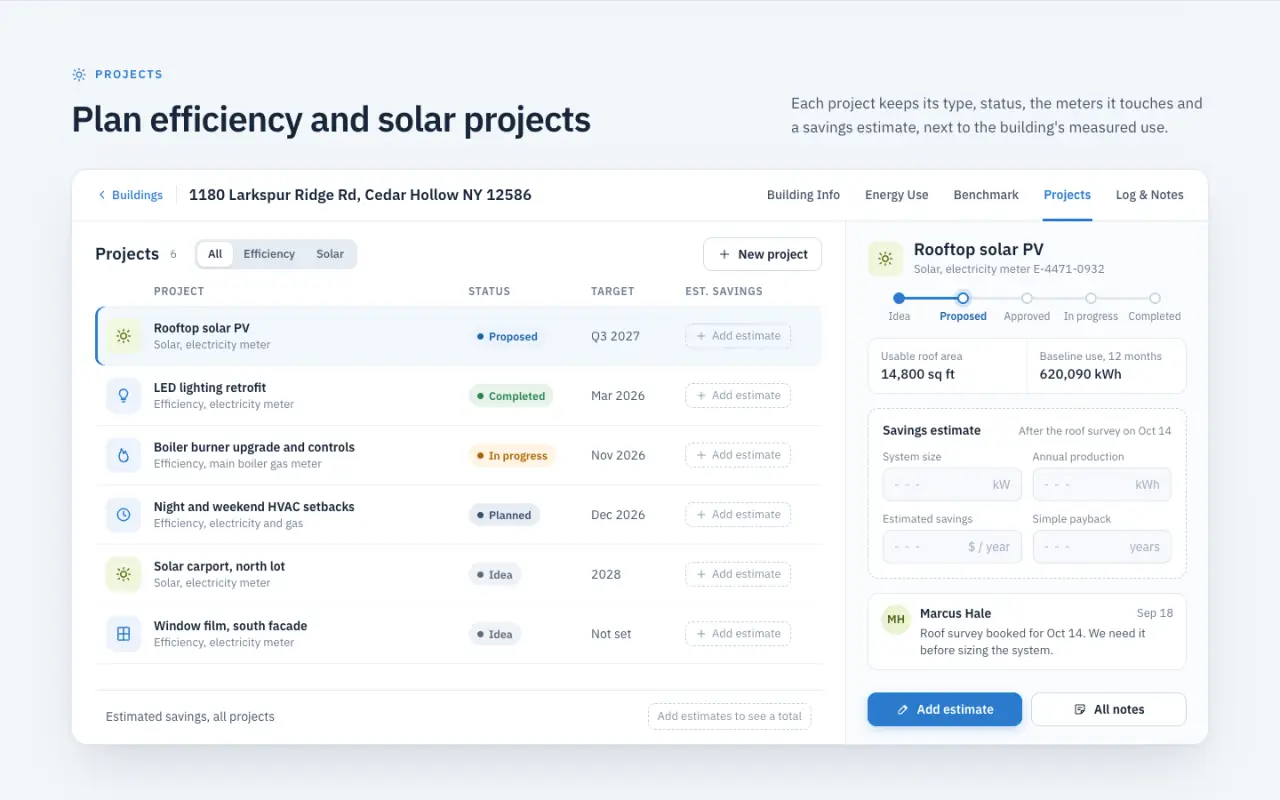The image size is (1280, 800).
Task: Click "Add estimates to see a total"
Action: click(x=729, y=716)
